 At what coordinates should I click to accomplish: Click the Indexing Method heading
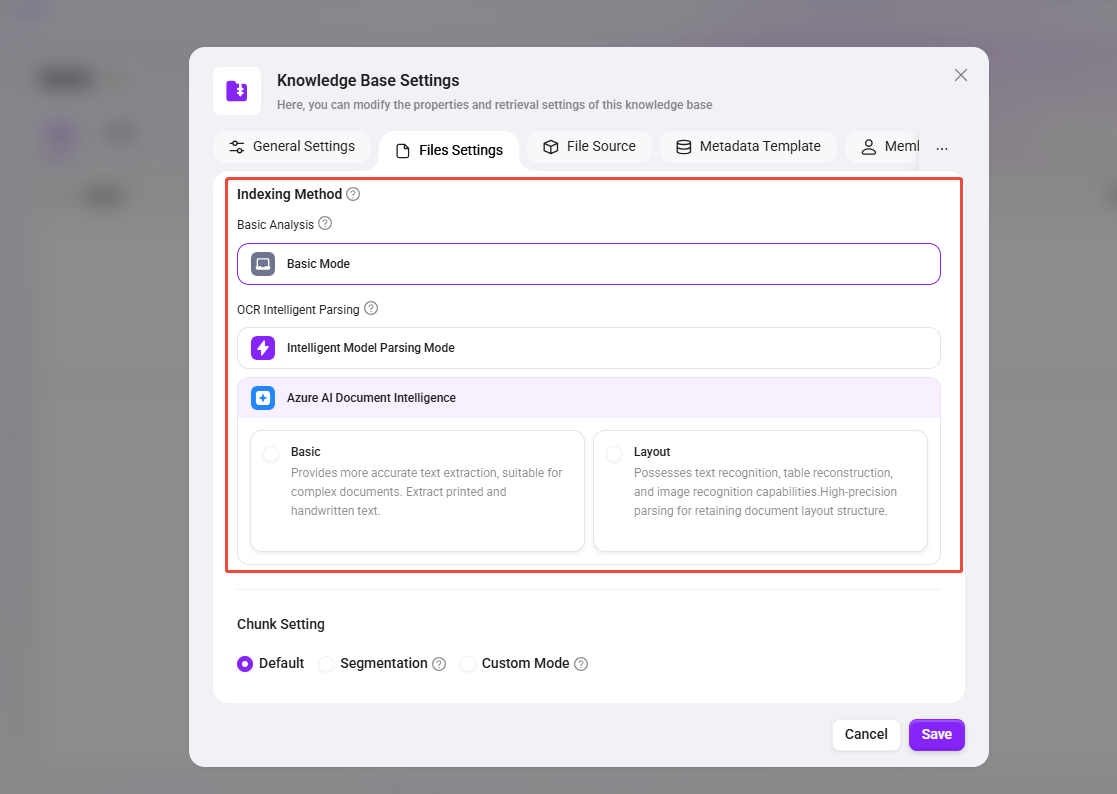(x=289, y=194)
